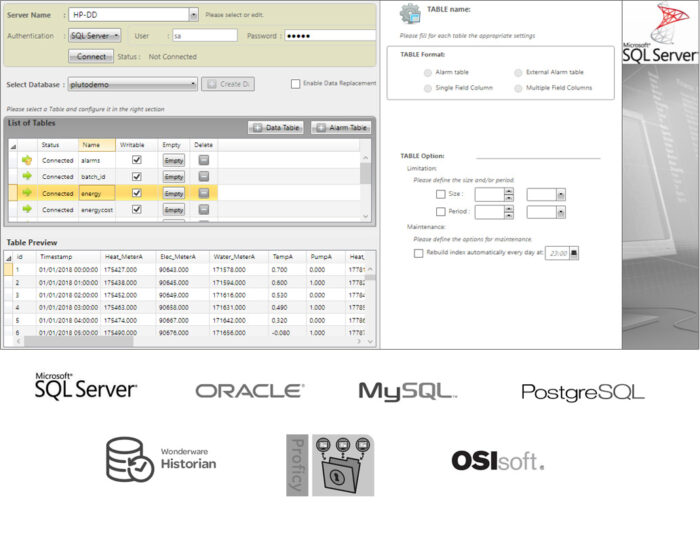Click the Table Preview horizontal scrollbar
The width and height of the screenshot is (700, 534).
tap(79, 342)
